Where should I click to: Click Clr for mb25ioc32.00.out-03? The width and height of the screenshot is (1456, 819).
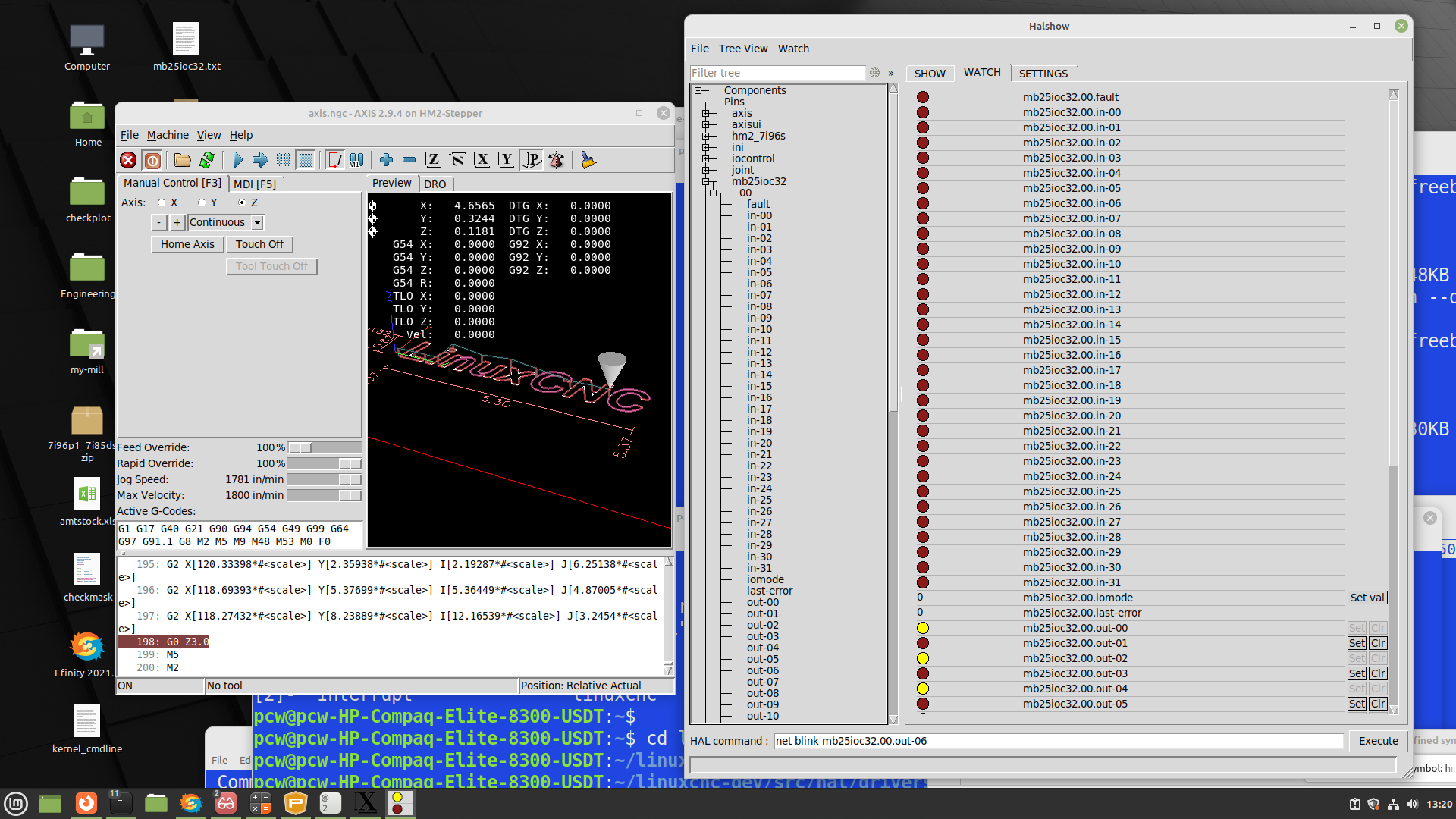1378,673
